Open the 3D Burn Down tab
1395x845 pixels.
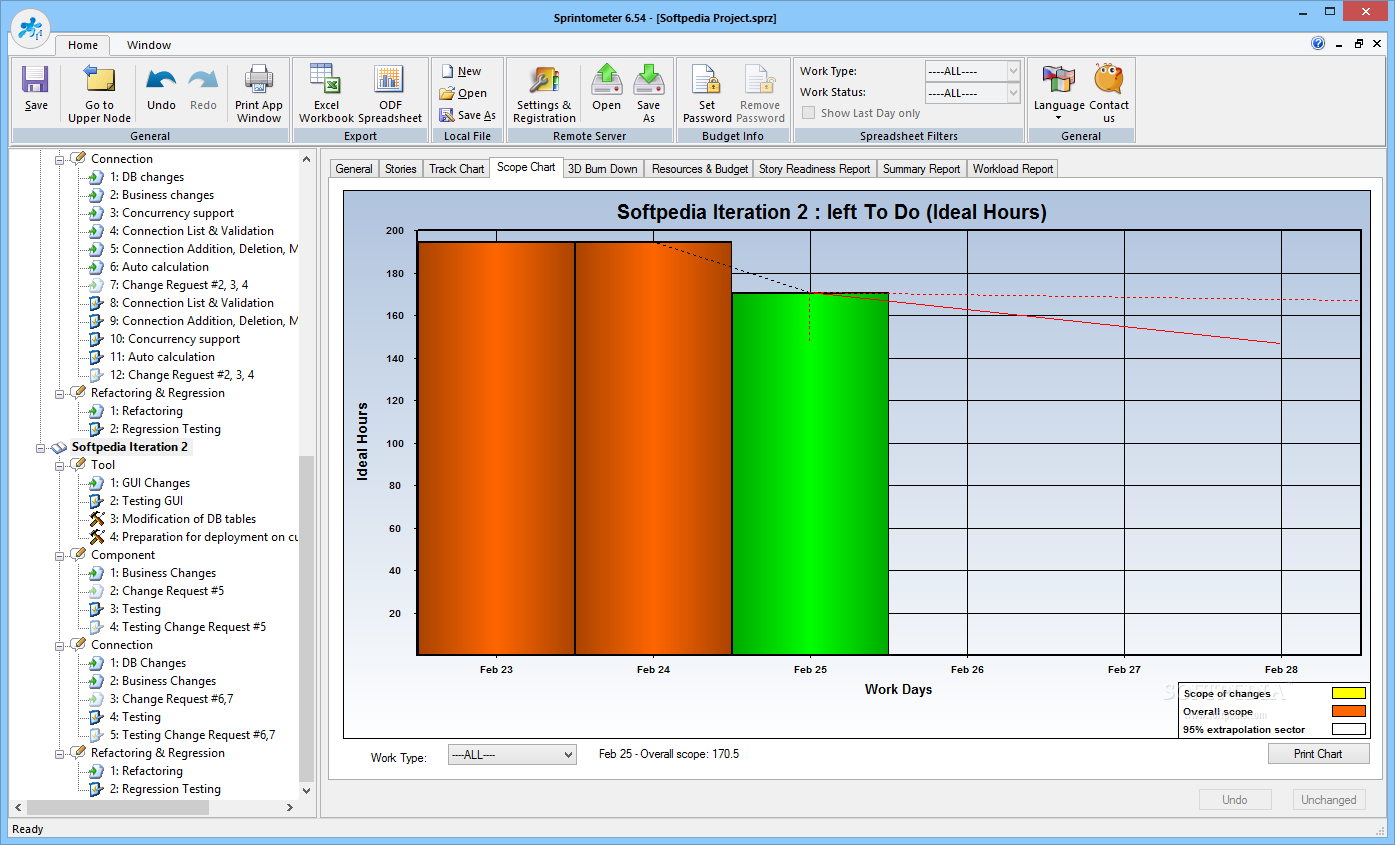coord(603,169)
